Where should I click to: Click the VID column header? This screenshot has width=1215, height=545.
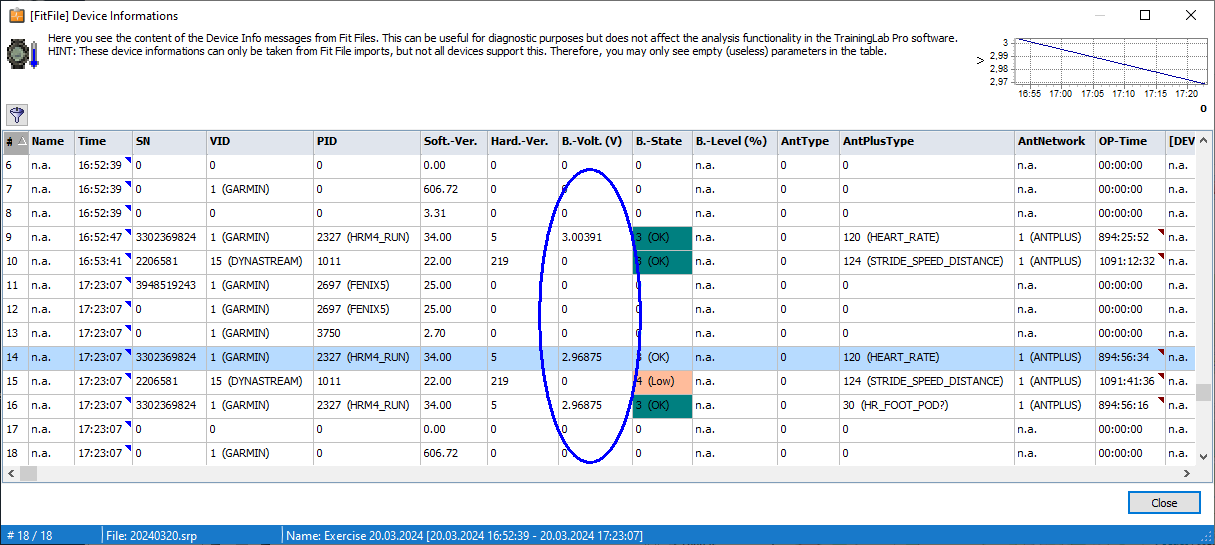click(x=260, y=142)
